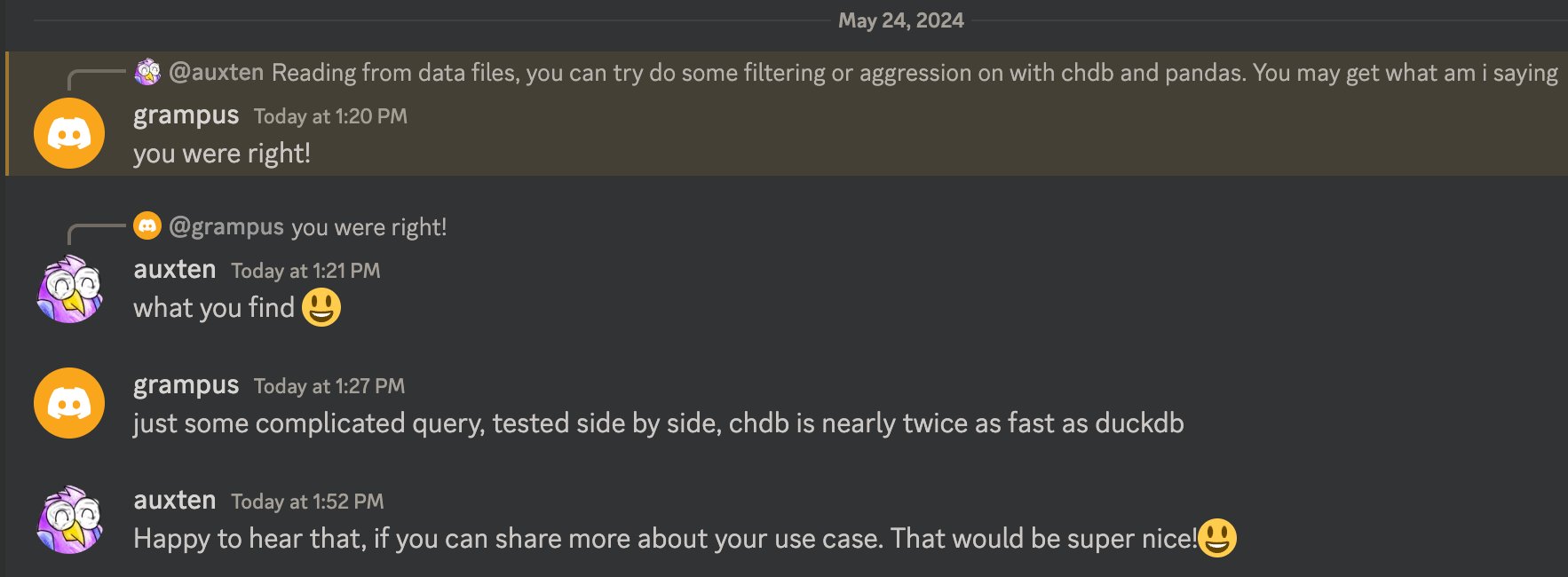Open the auxten username at 1:21 PM

pyautogui.click(x=175, y=270)
